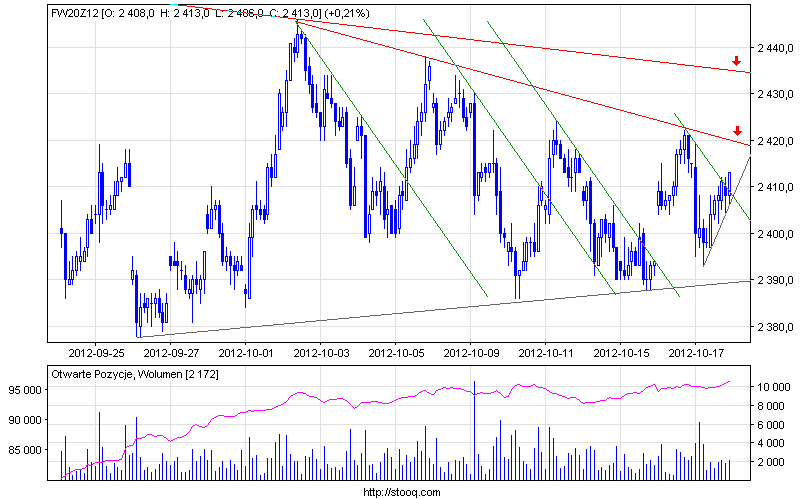Click the 2 000 volume axis label
Screen dimensions: 800x500
[771, 462]
